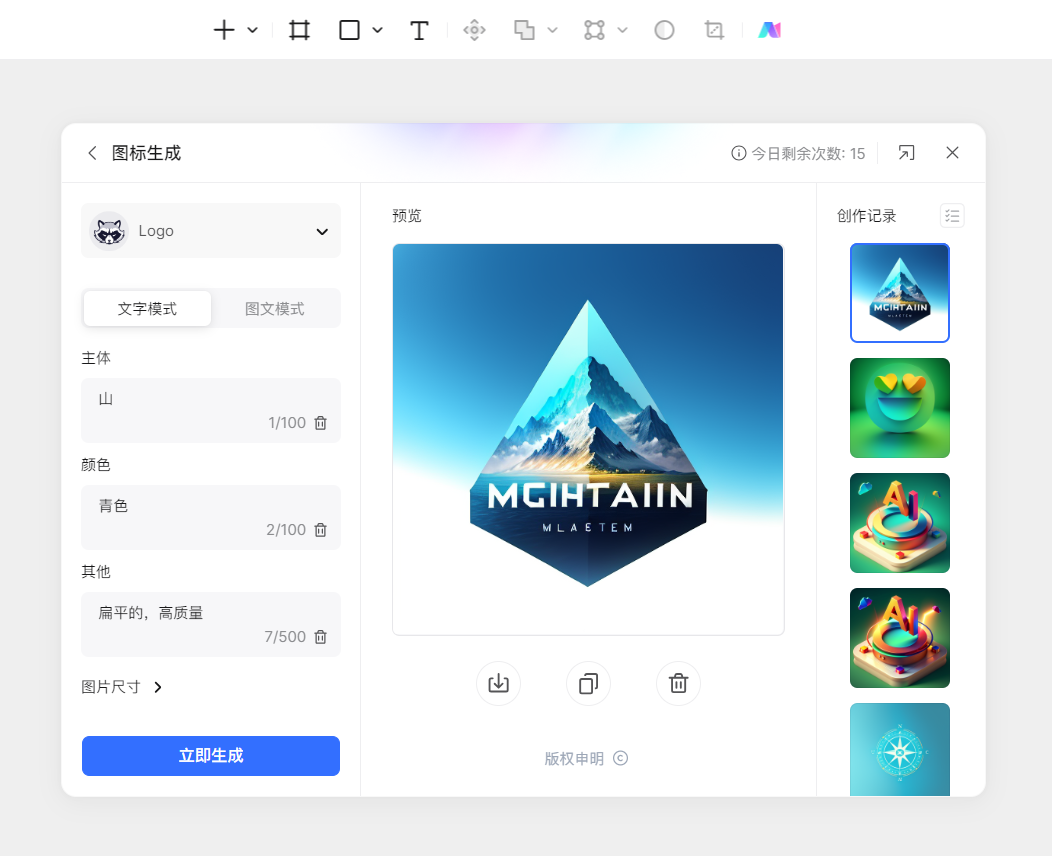Click the vector edit nodes icon
1052x856 pixels.
pyautogui.click(x=594, y=30)
